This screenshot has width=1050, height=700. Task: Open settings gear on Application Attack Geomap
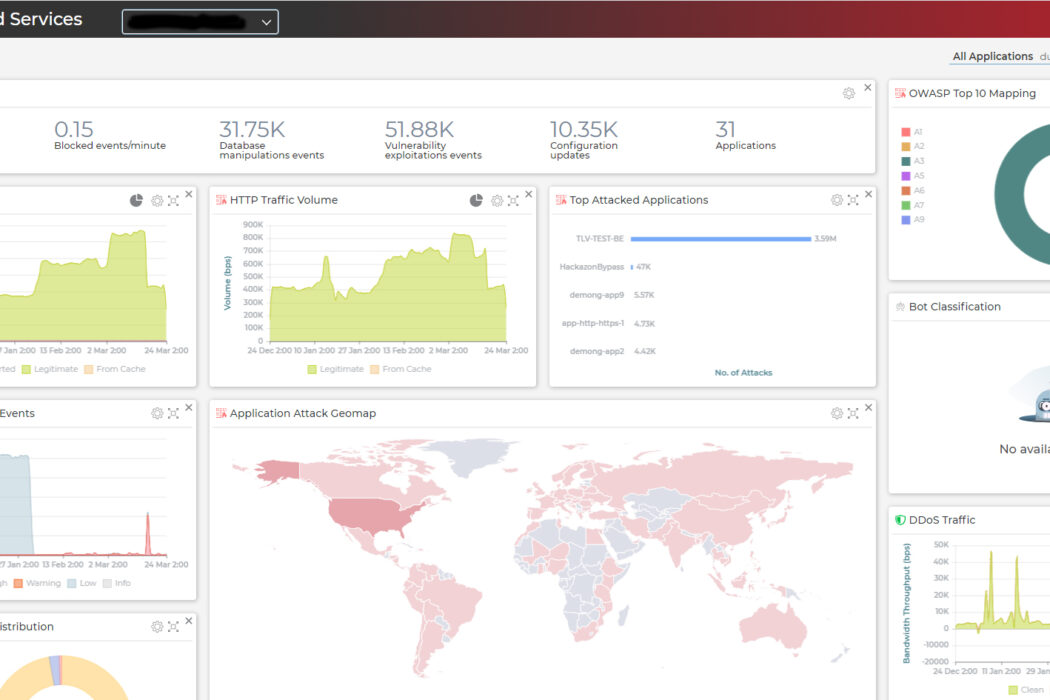[x=836, y=412]
